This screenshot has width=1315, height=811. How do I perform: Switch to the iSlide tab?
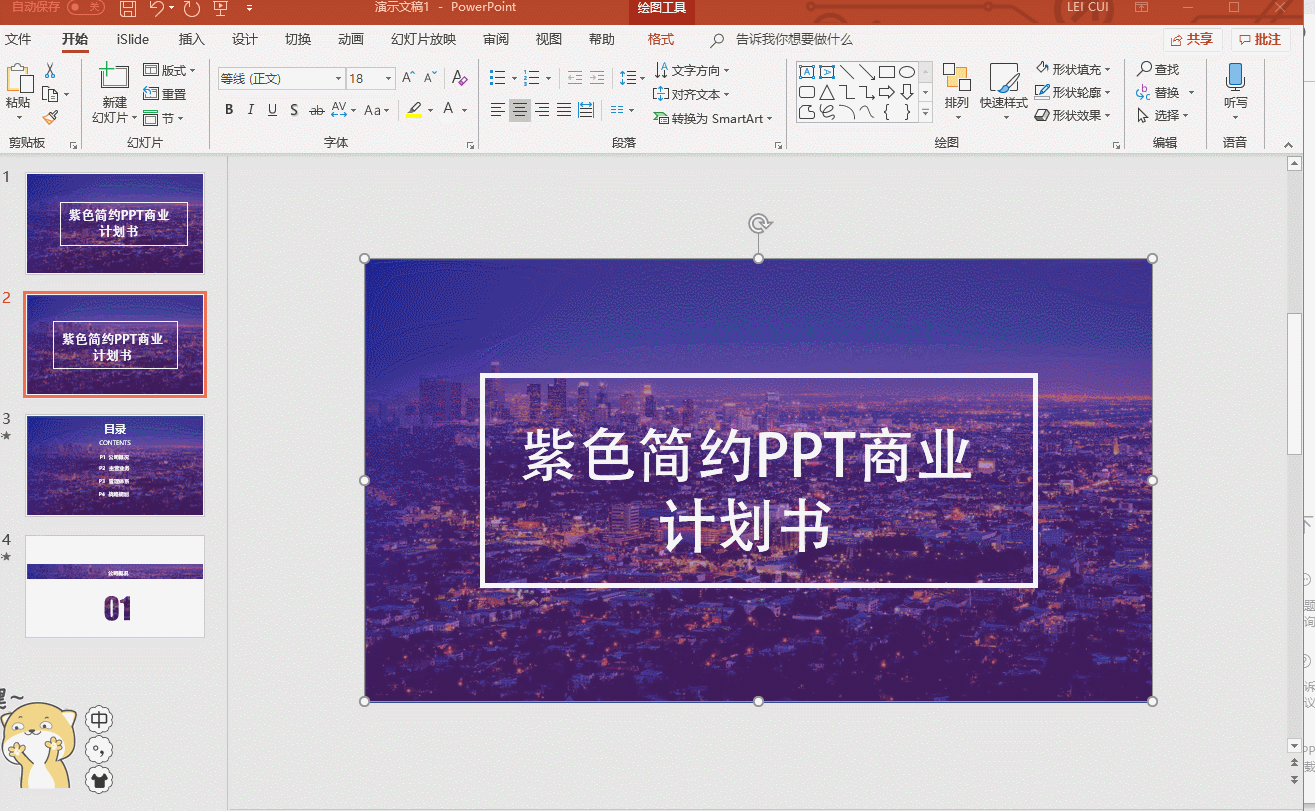pyautogui.click(x=133, y=39)
